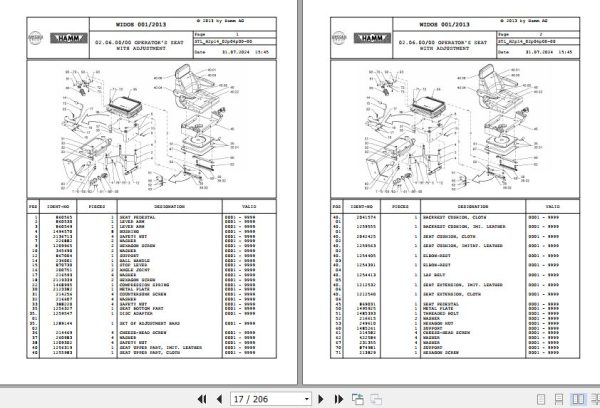Jump to the first page
The image size is (600, 408).
[x=202, y=399]
